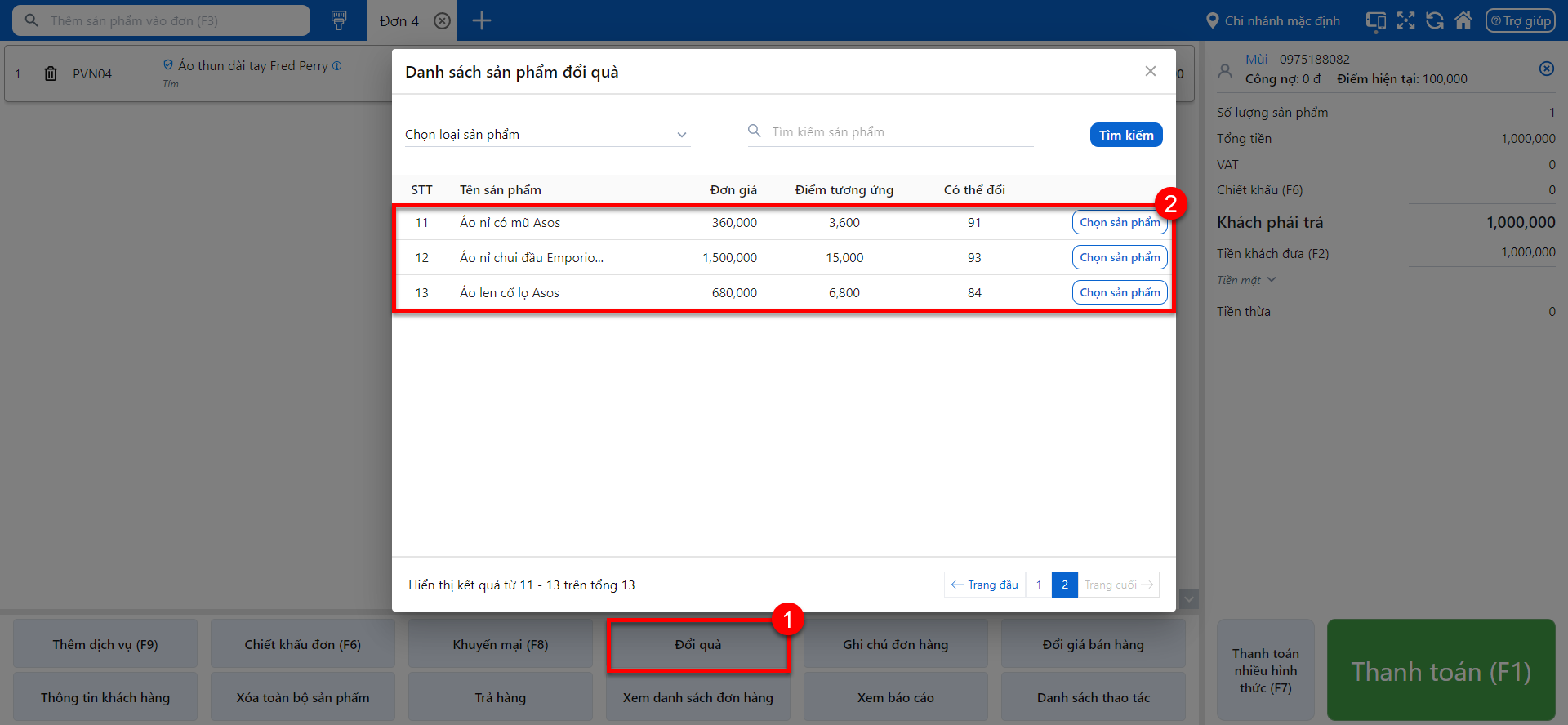Select Áo len cổ lọ Asos product
This screenshot has height=725, width=1568.
(x=1119, y=292)
